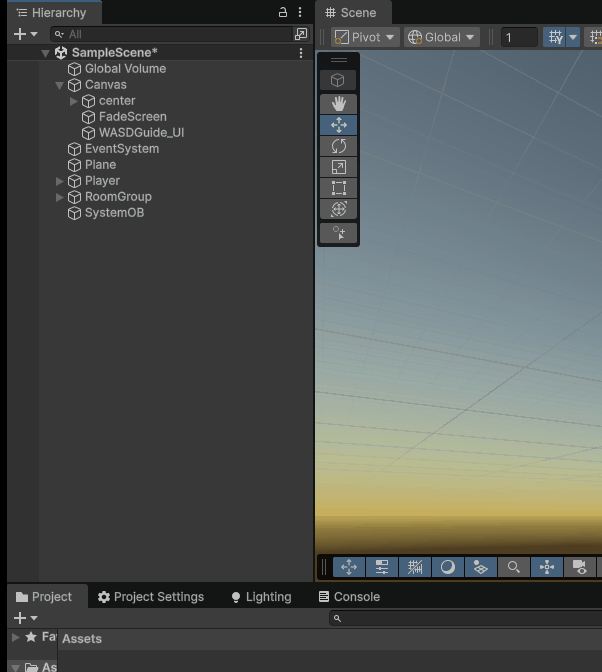Open custom editor tools icon
The width and height of the screenshot is (602, 672).
pyautogui.click(x=339, y=233)
